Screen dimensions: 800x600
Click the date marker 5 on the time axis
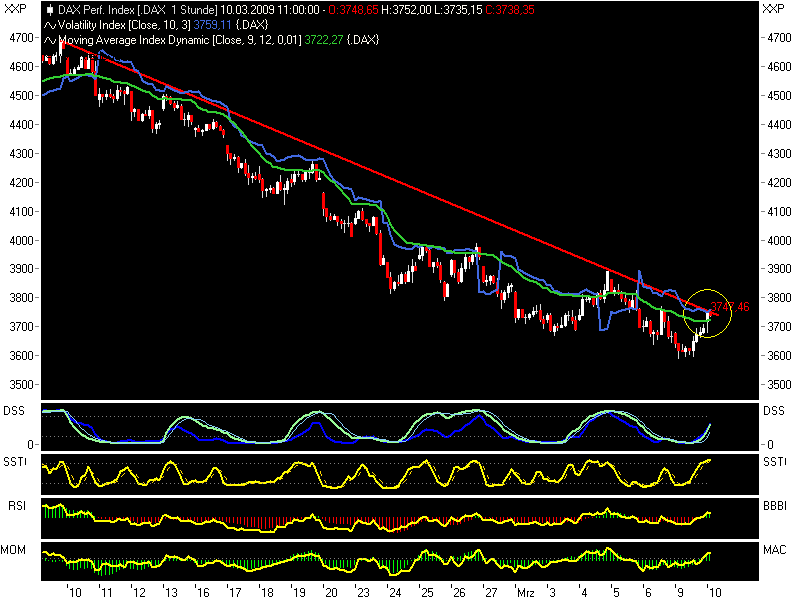616,593
